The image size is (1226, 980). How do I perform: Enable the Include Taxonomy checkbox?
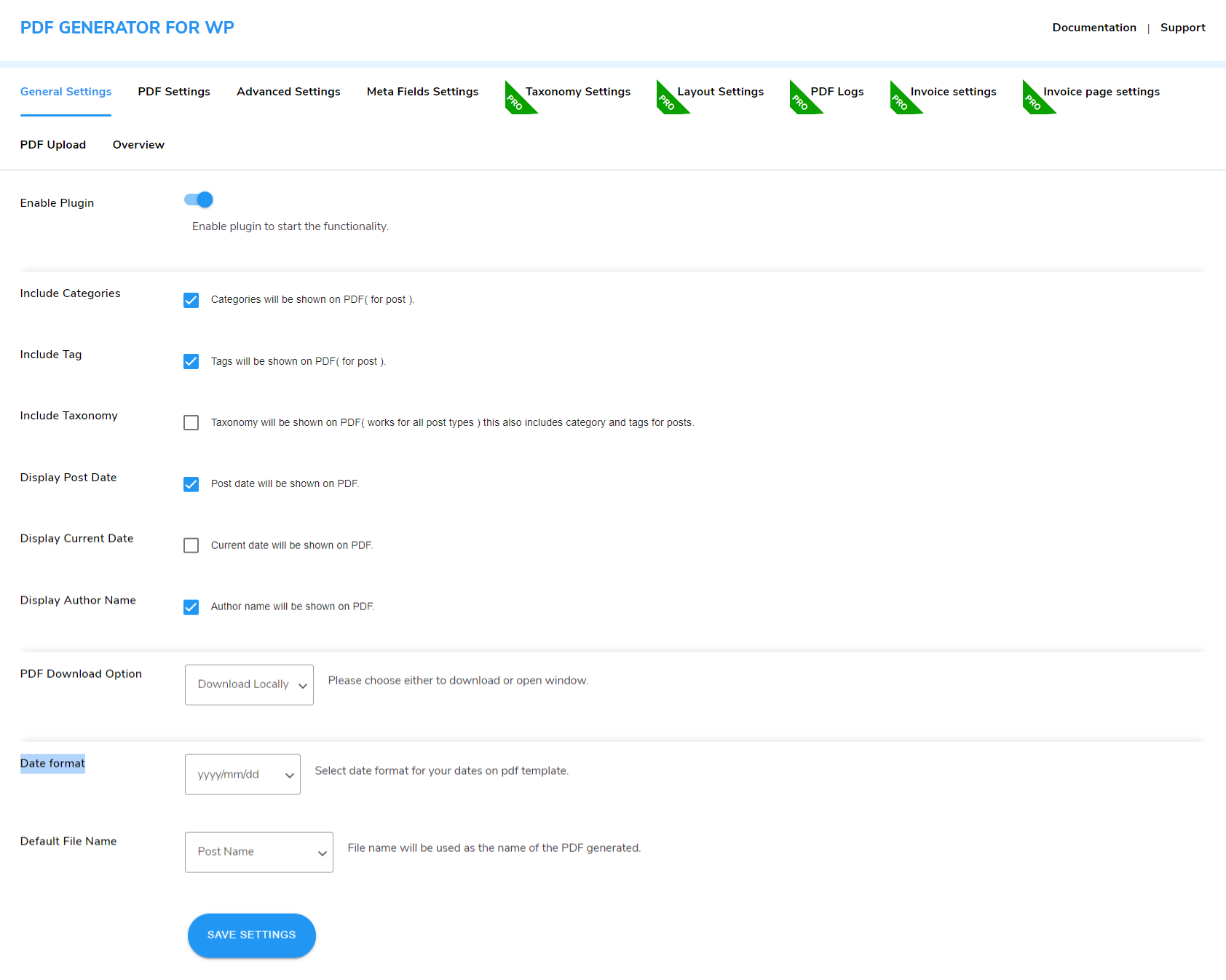(x=191, y=422)
